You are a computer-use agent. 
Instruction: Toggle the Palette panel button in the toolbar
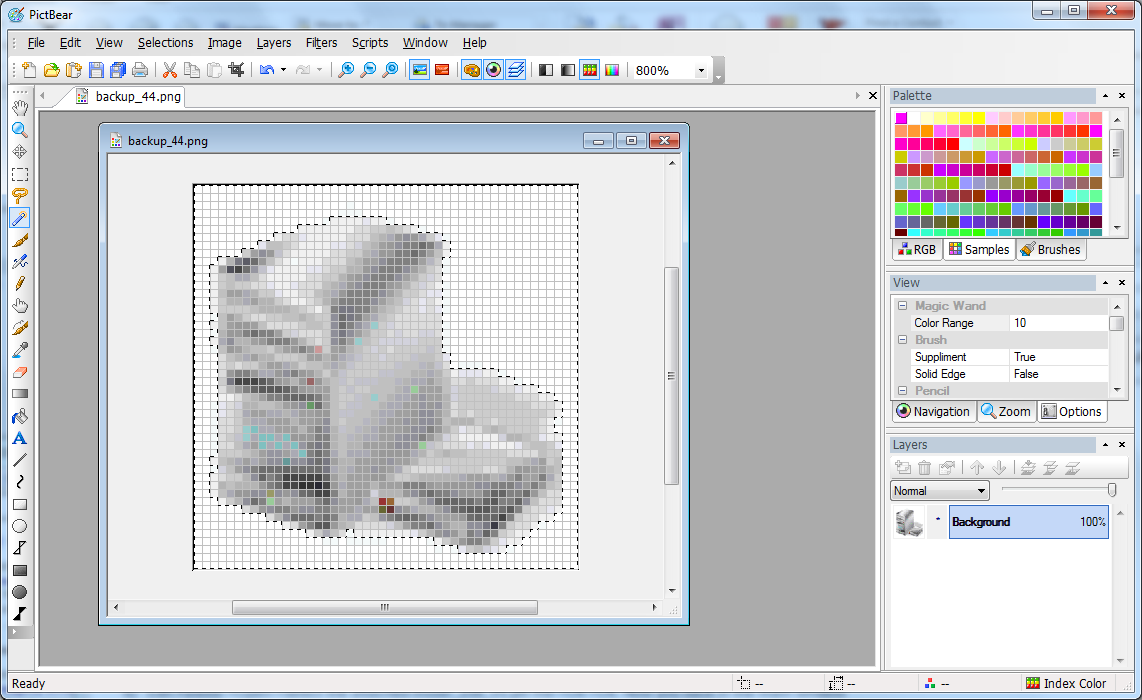[470, 70]
